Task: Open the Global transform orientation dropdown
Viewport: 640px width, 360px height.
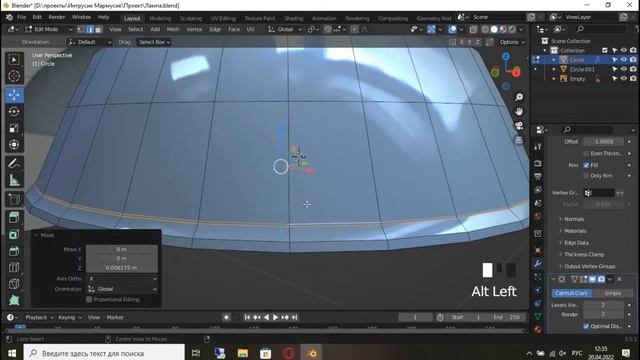Action: coord(284,29)
